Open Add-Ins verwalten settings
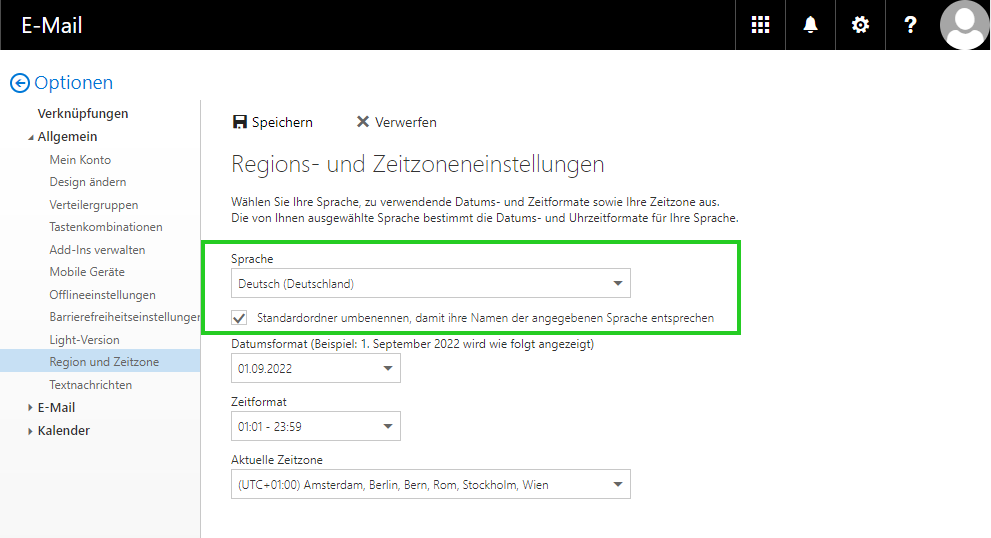The width and height of the screenshot is (991, 538). pyautogui.click(x=97, y=250)
